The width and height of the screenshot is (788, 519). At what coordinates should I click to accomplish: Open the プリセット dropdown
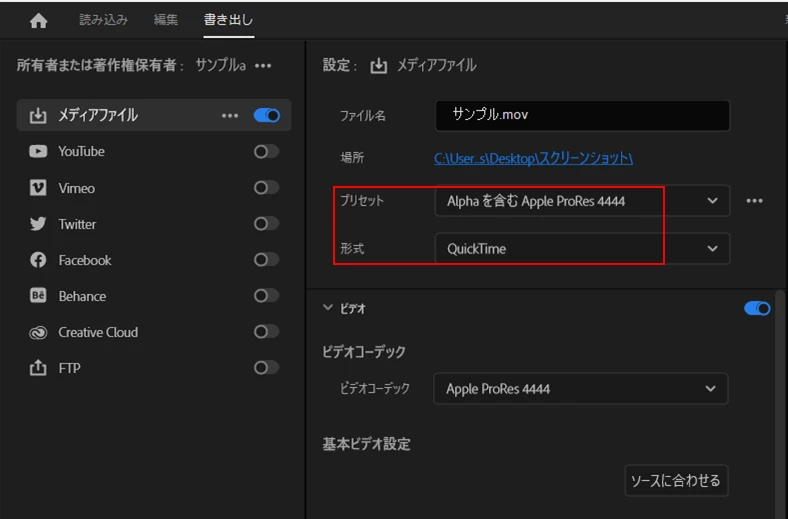pos(582,201)
